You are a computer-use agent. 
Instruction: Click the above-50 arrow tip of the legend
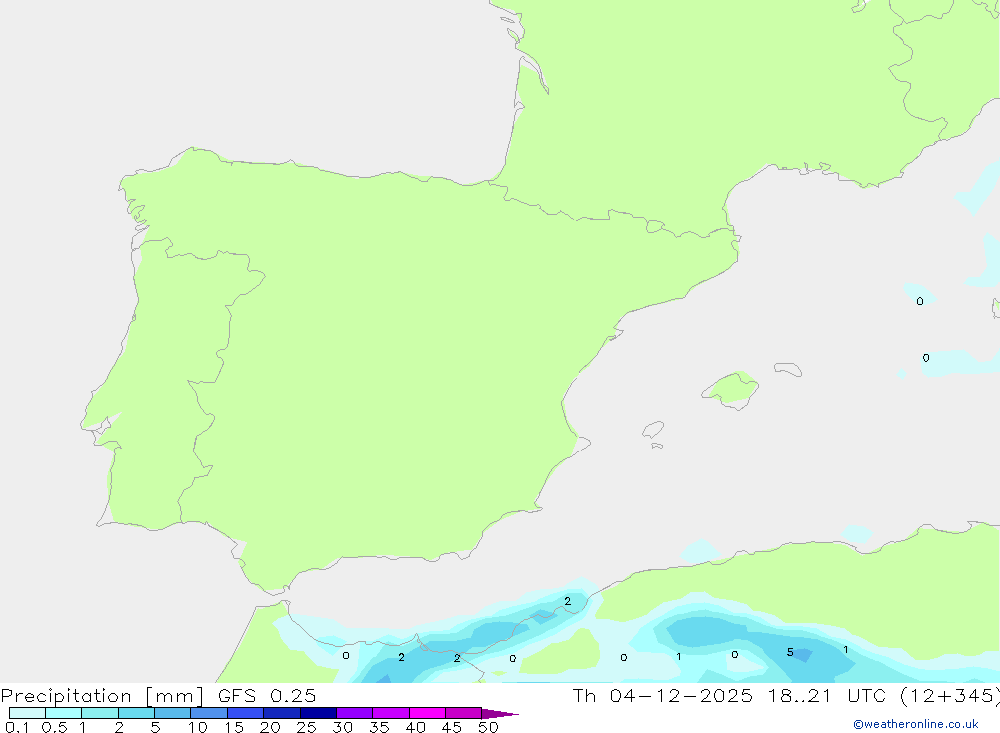pos(500,713)
